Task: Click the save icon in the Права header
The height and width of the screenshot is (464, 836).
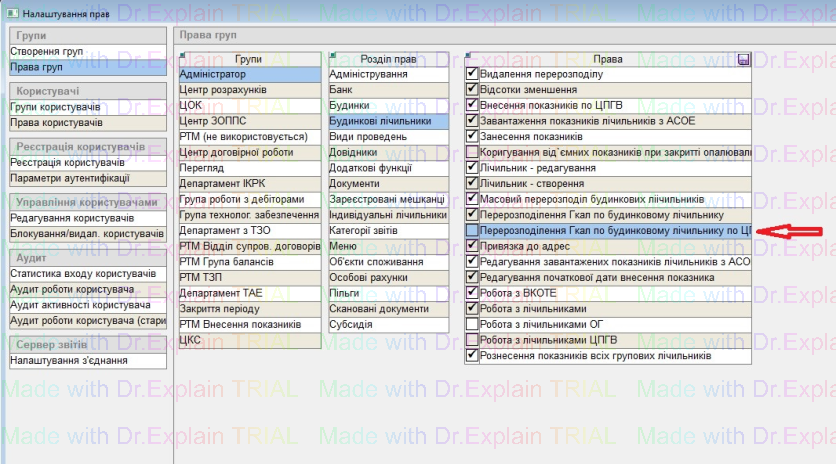Action: [743, 60]
